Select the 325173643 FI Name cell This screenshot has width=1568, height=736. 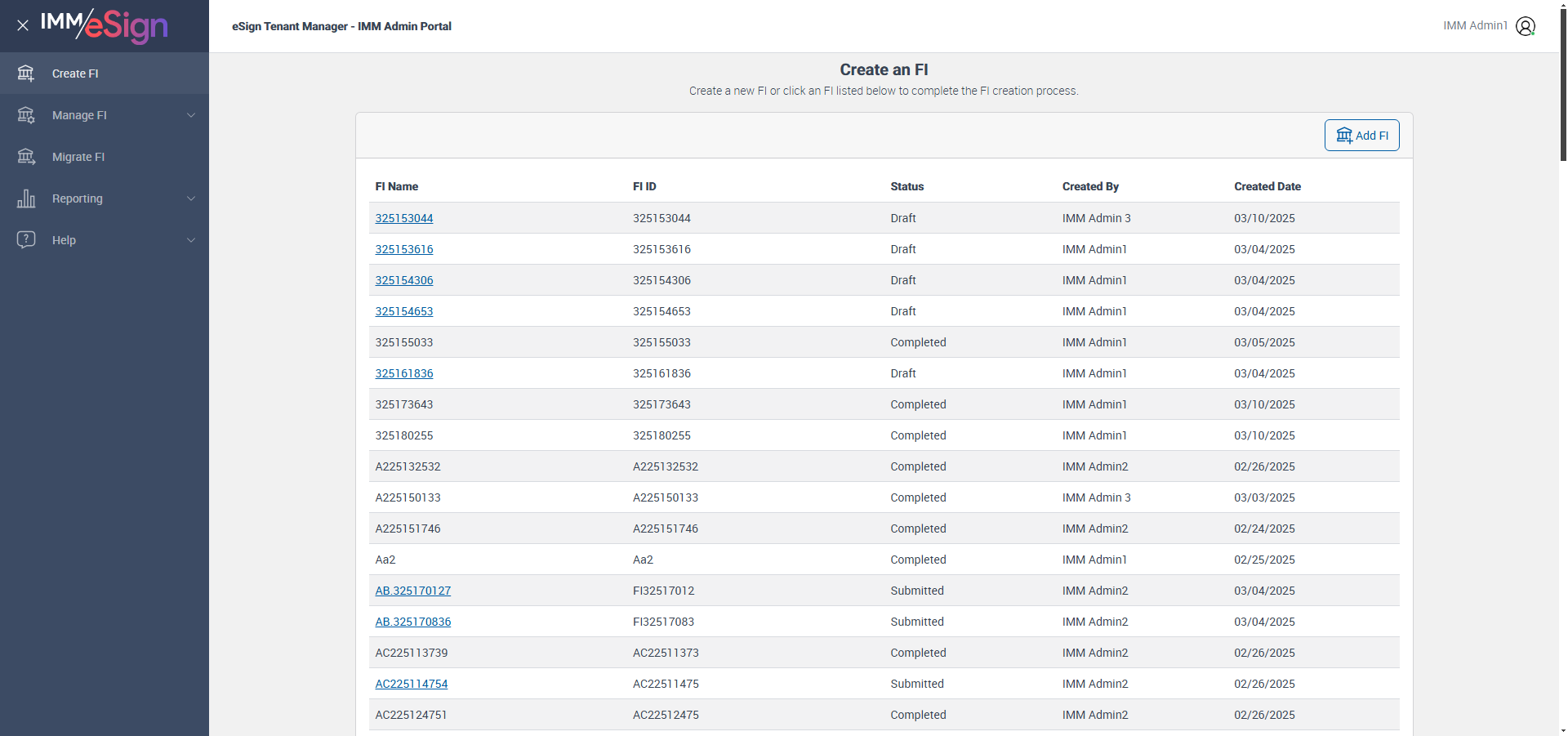coord(404,404)
